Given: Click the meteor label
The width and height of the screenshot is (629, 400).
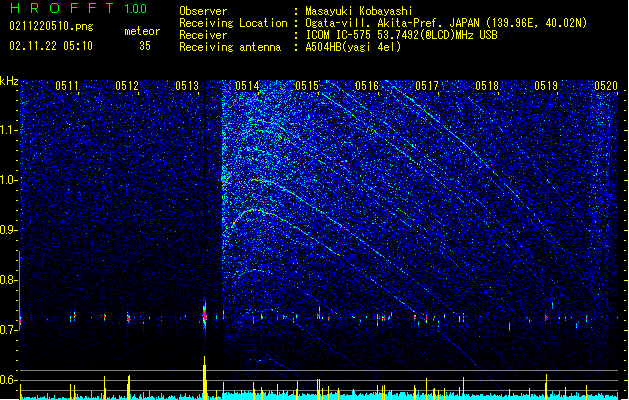Looking at the screenshot, I should coord(142,31).
